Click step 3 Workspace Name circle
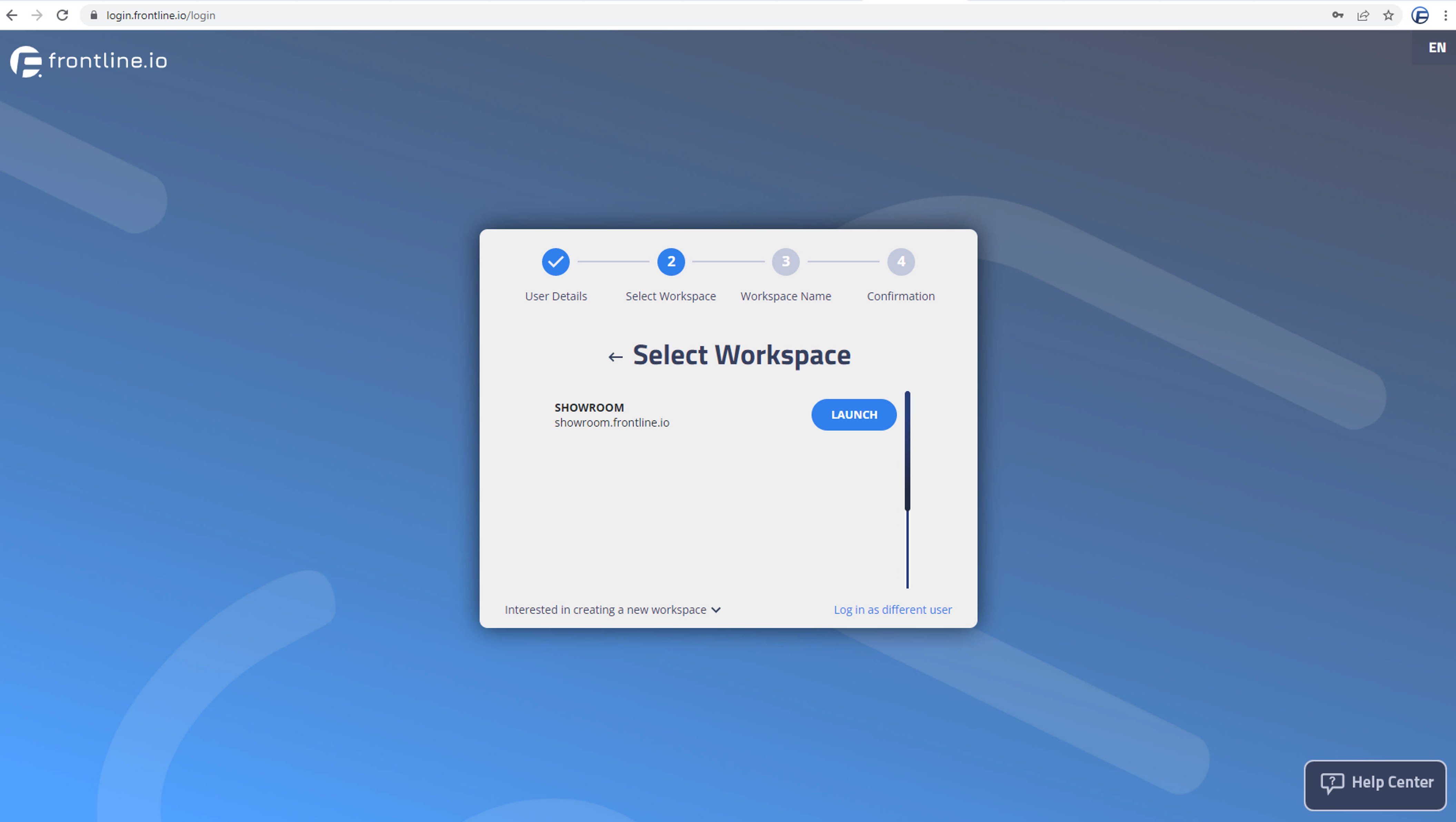 point(786,262)
